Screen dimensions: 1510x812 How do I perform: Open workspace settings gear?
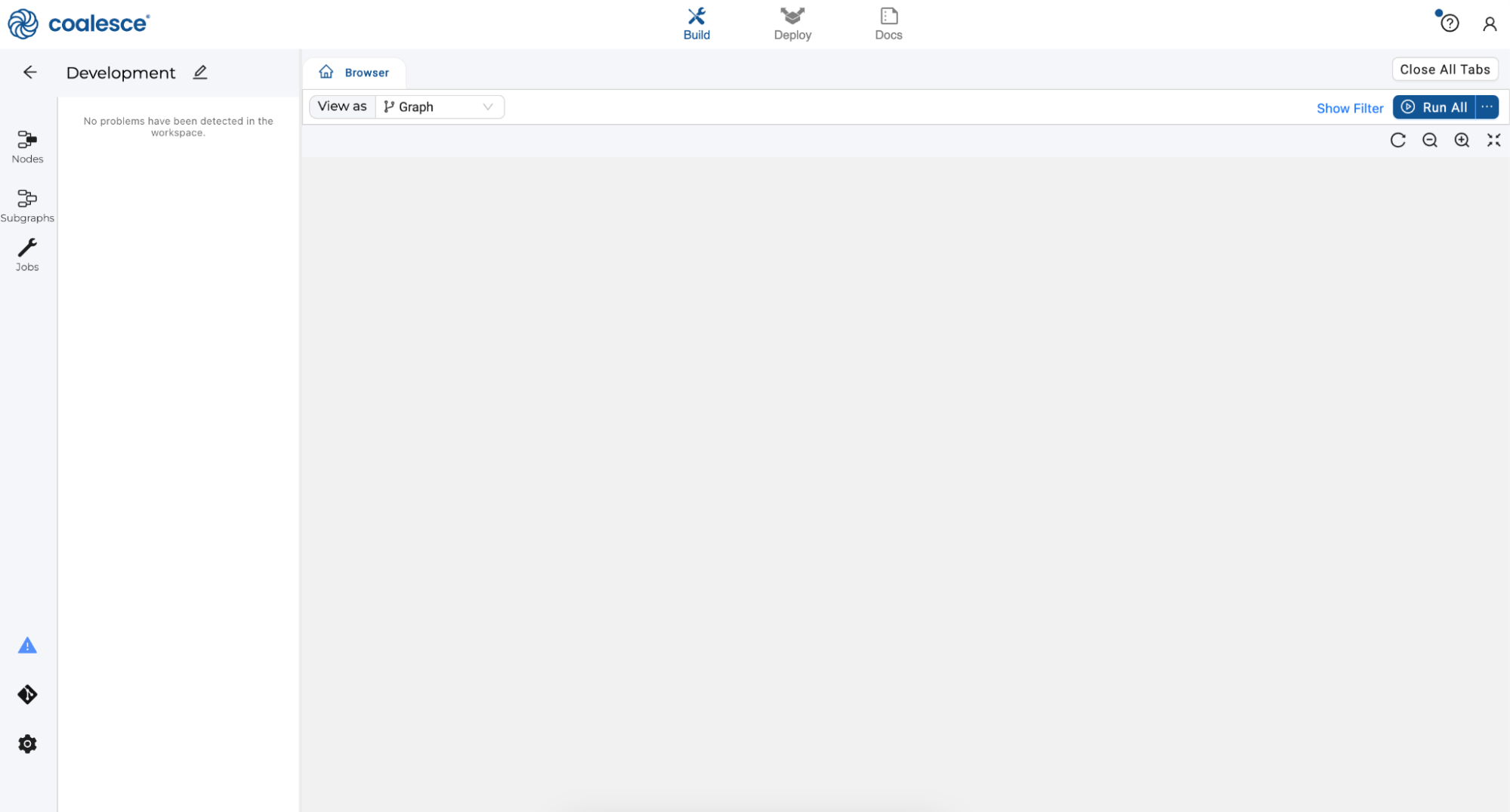pyautogui.click(x=27, y=744)
